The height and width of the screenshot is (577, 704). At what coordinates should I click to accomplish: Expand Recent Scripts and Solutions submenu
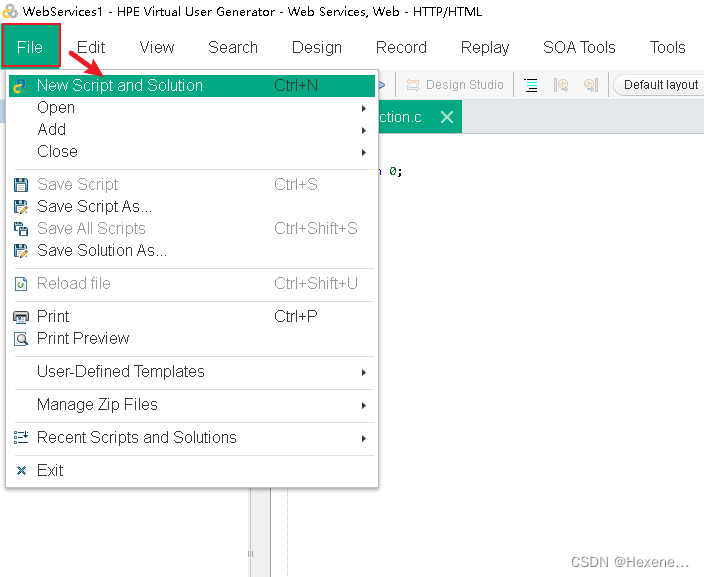[x=192, y=438]
